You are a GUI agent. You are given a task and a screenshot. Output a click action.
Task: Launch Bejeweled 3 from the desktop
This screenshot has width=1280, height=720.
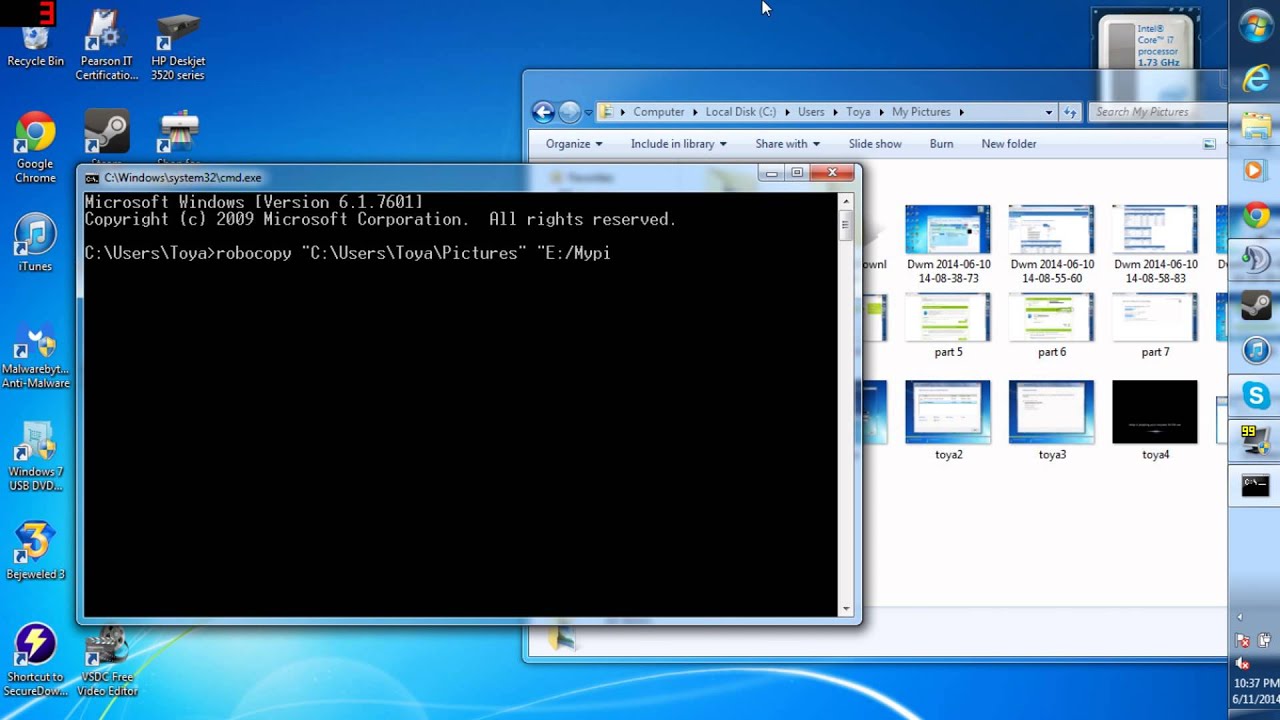[x=35, y=551]
